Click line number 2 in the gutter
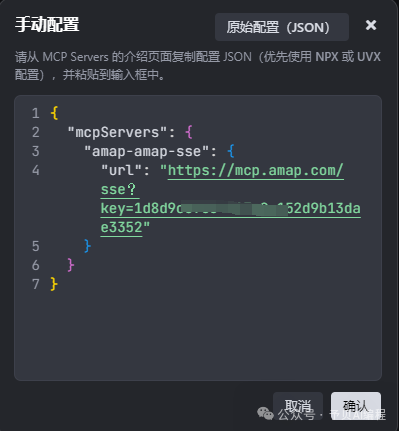The width and height of the screenshot is (399, 431). click(36, 132)
